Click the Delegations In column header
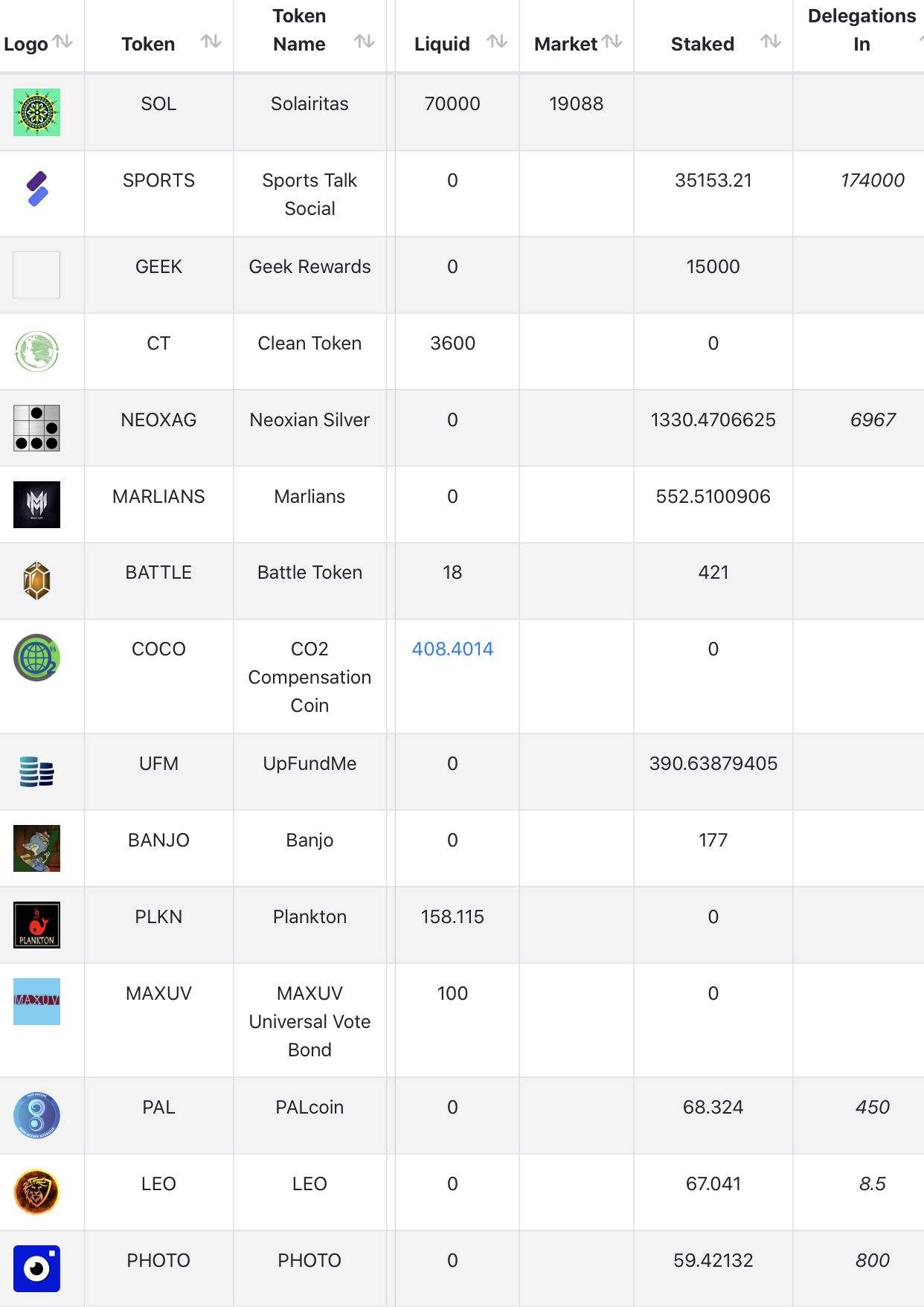 [x=861, y=30]
